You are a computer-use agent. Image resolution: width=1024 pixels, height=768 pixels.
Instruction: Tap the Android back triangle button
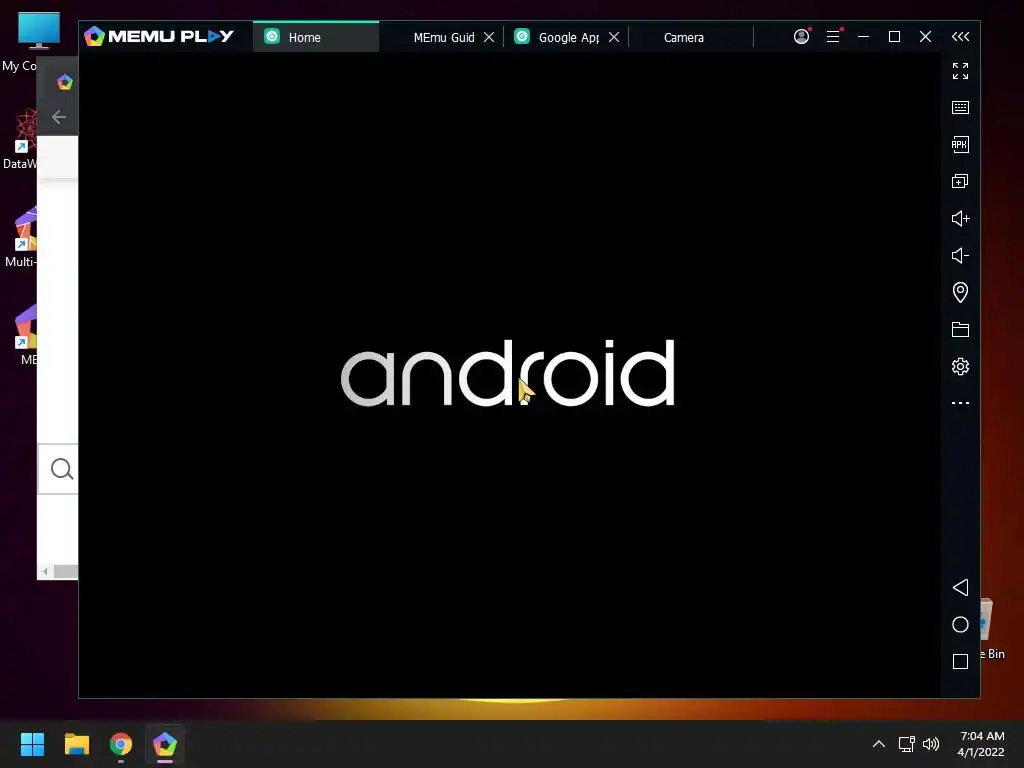960,587
